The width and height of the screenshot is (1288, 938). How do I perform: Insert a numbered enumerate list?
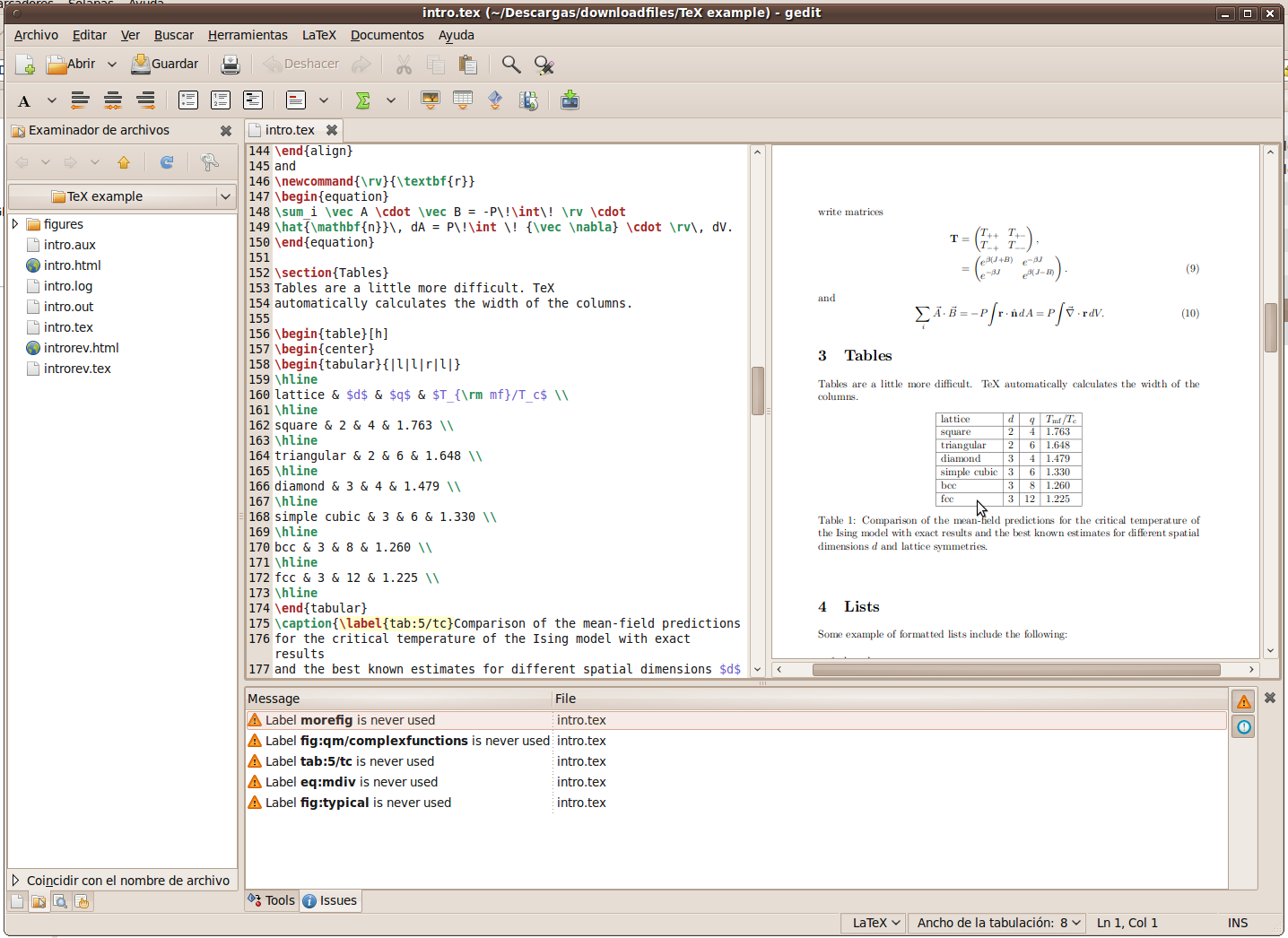pos(221,100)
